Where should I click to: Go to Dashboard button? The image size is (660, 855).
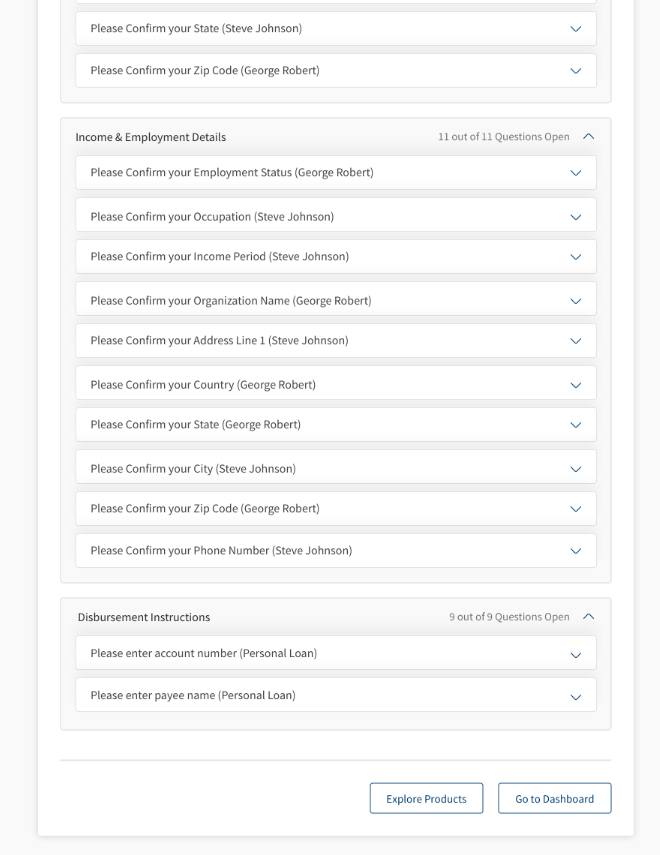(555, 798)
